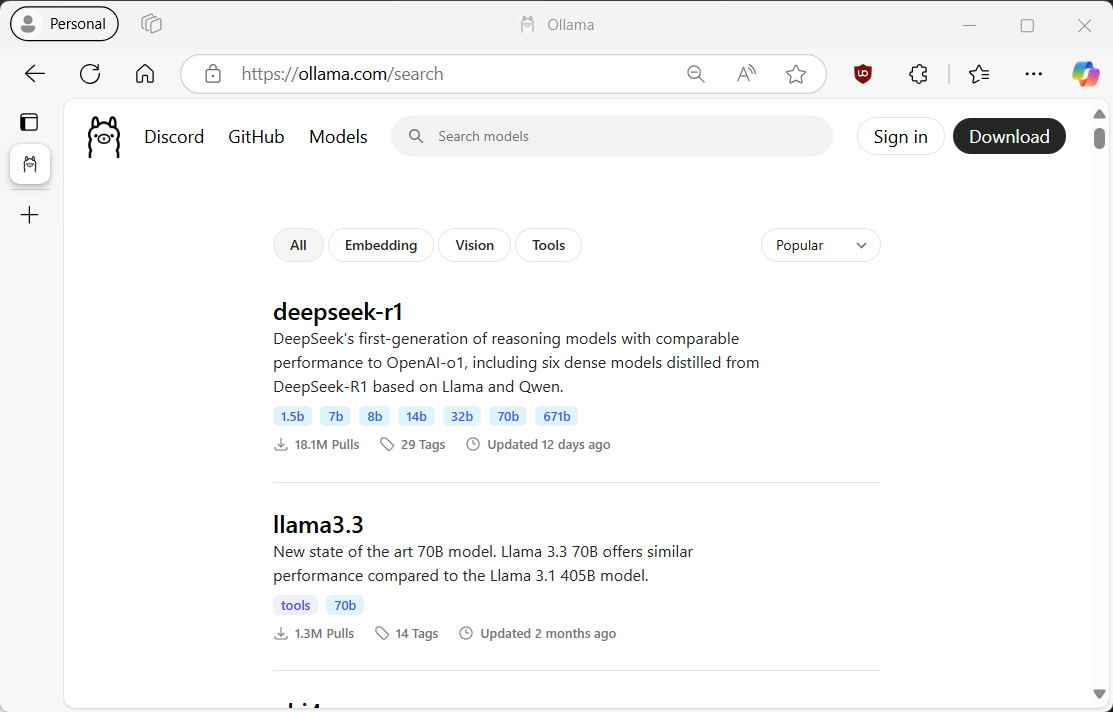Click the Download button
This screenshot has height=712, width=1113.
point(1009,136)
